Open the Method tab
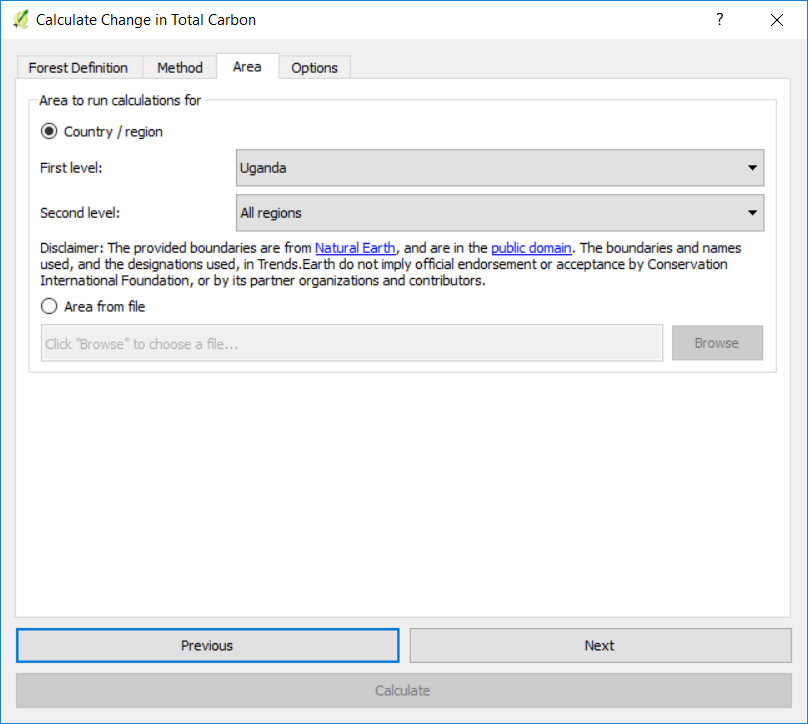 [x=180, y=68]
